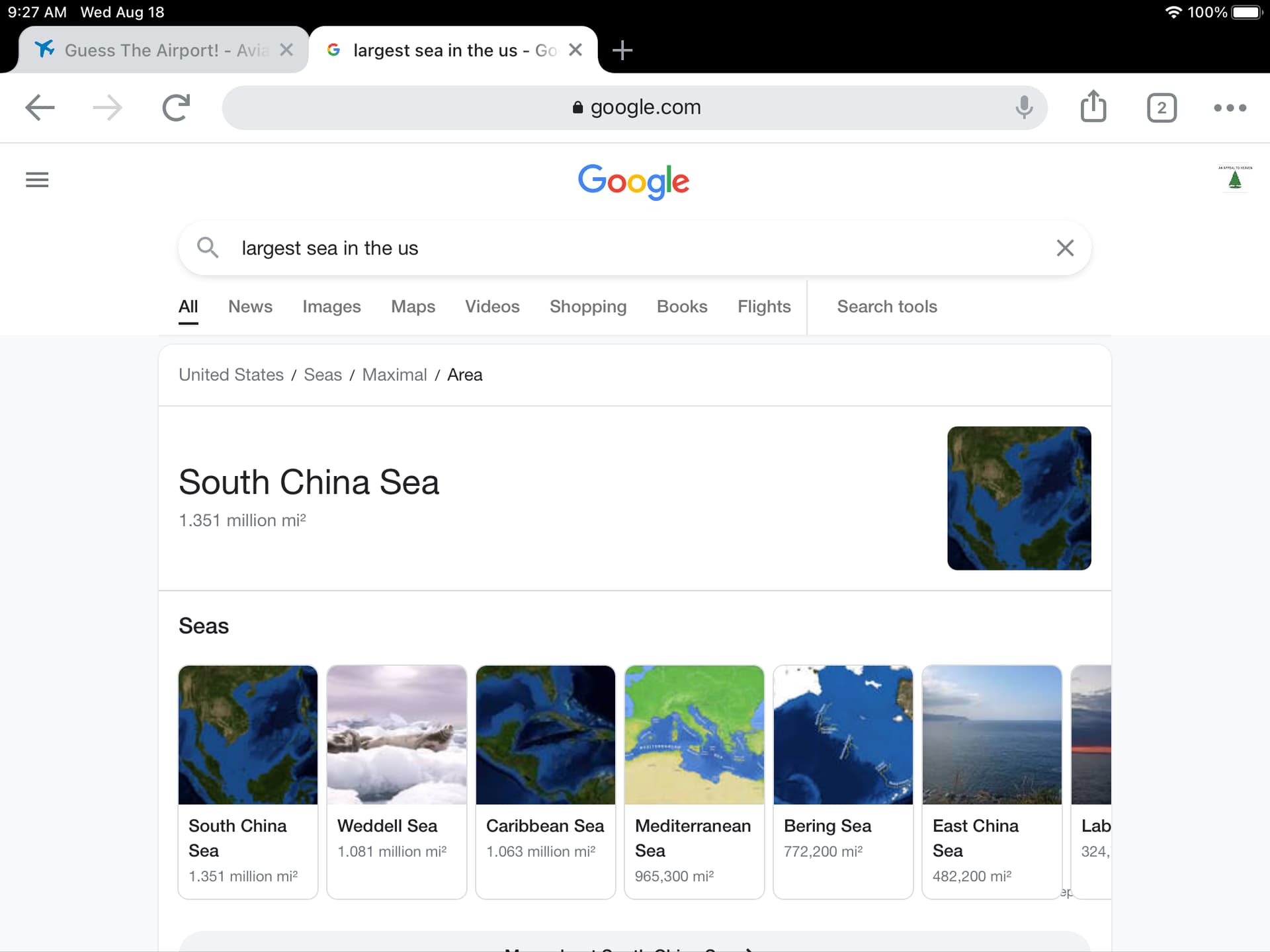Viewport: 1270px width, 952px height.
Task: Focus the google.com address bar
Action: 634,107
